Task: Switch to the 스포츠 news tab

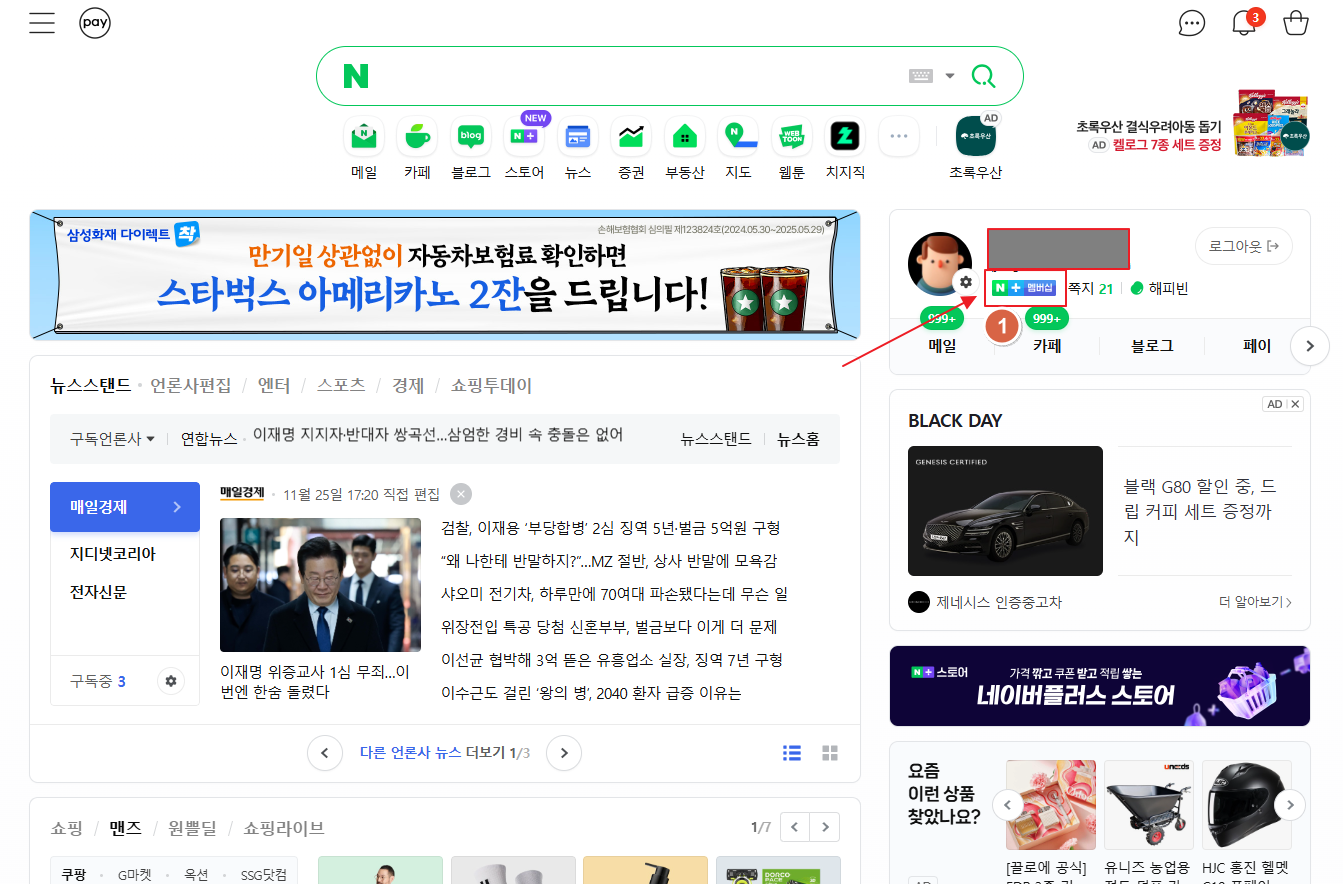Action: [x=341, y=385]
